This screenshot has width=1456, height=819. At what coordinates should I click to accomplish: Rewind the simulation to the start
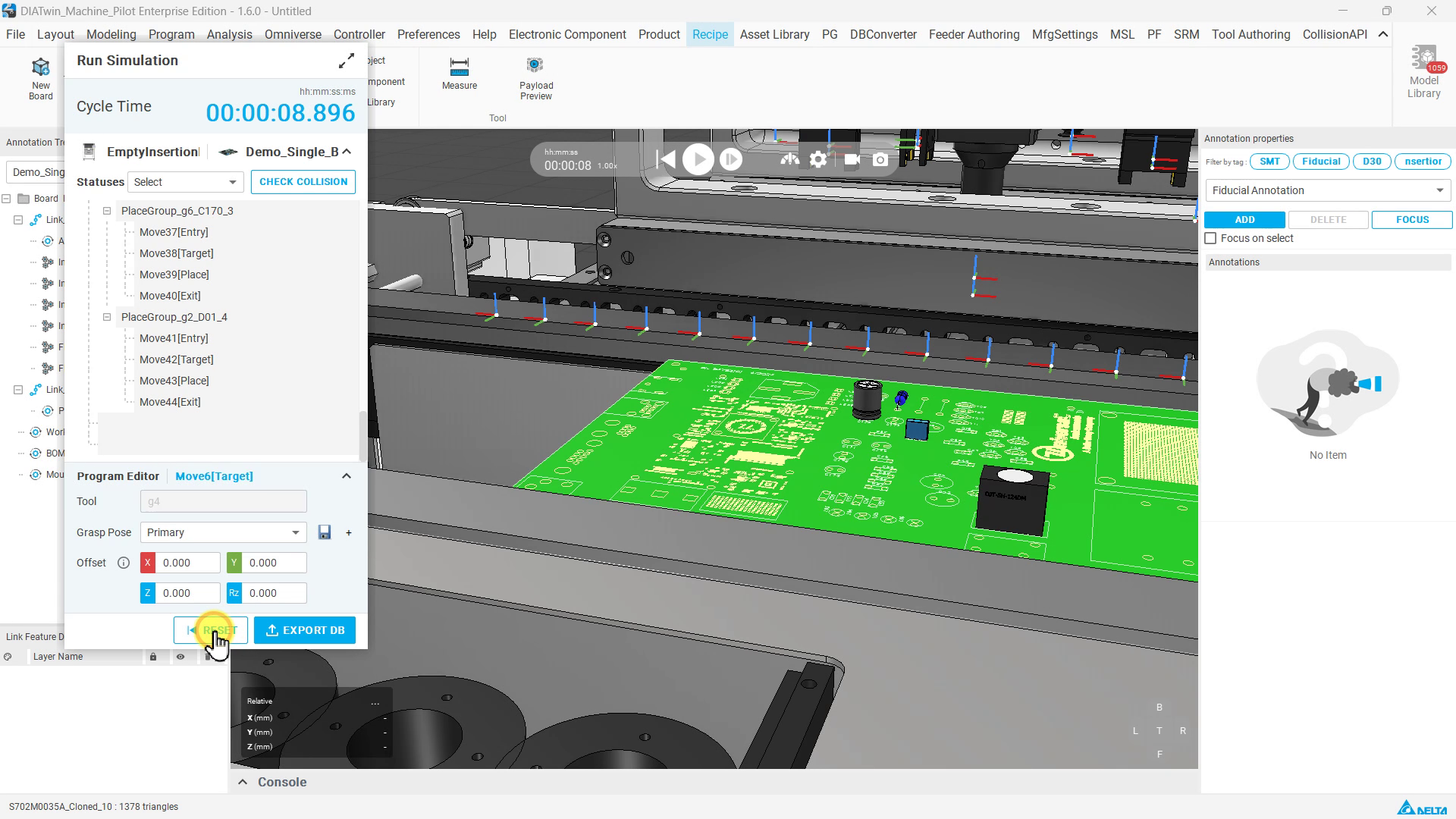666,159
